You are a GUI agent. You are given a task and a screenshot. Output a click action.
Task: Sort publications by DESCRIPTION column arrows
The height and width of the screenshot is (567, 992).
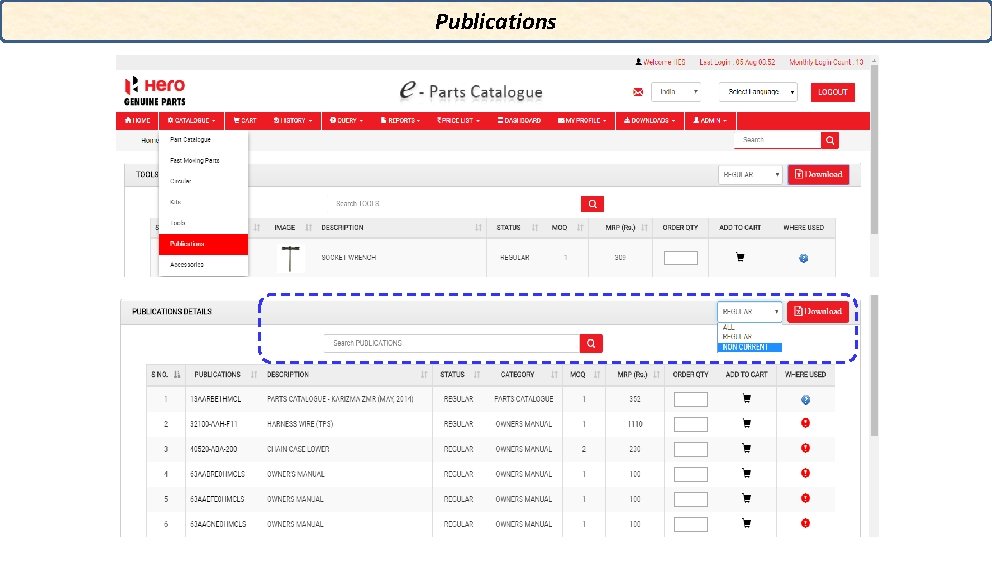click(x=424, y=375)
